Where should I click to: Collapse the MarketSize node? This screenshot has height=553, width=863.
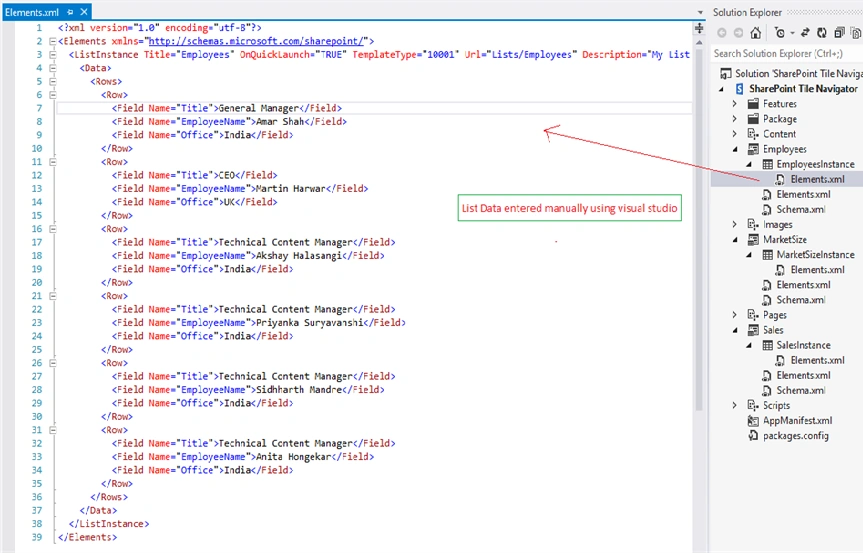735,240
